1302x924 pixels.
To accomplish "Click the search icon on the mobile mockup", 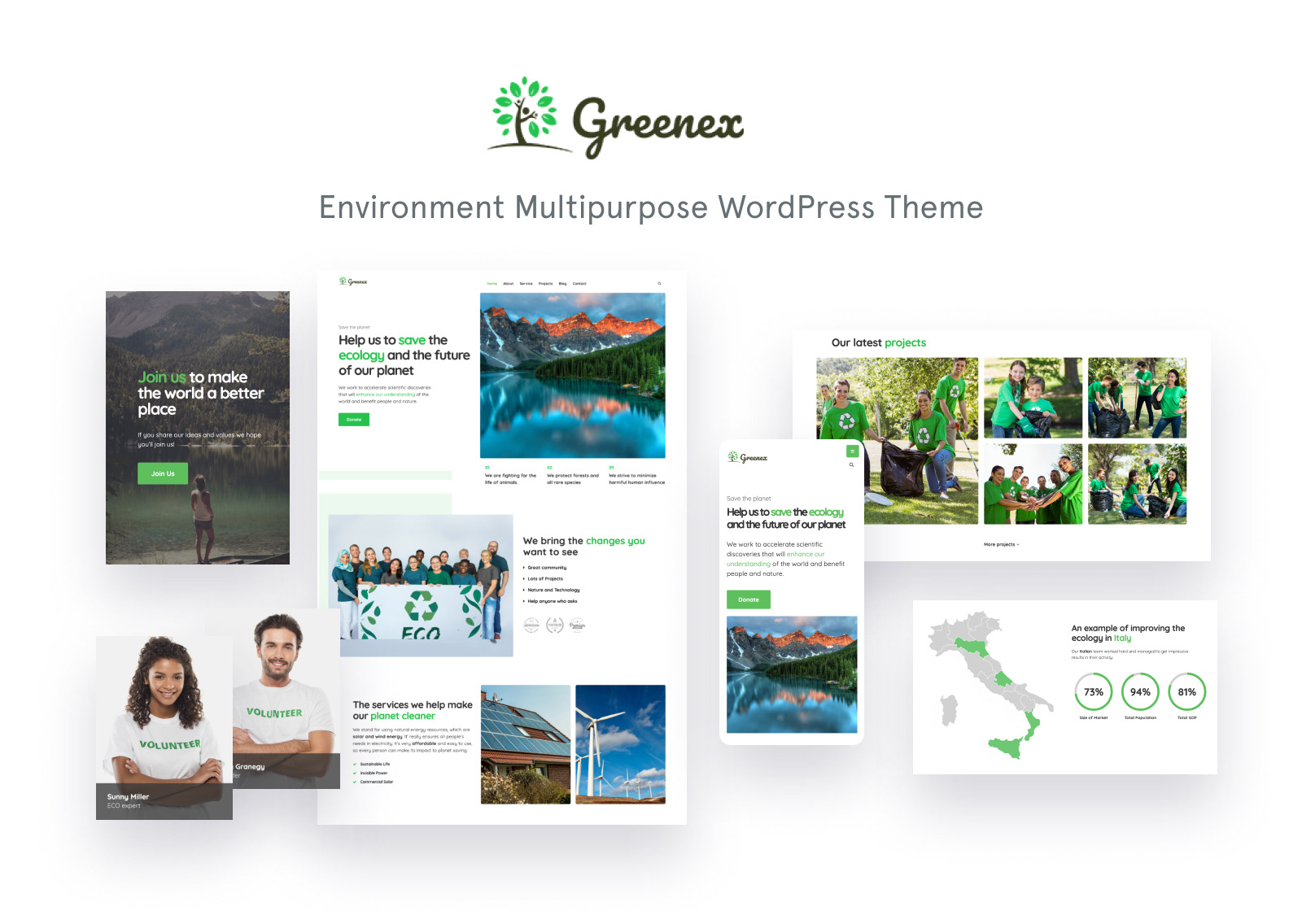I will click(851, 464).
